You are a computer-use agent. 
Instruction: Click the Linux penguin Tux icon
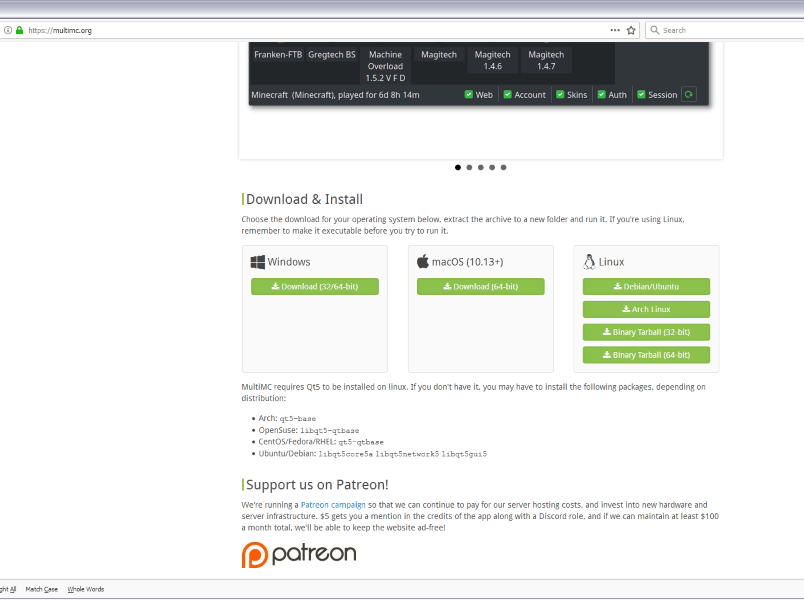(x=589, y=262)
